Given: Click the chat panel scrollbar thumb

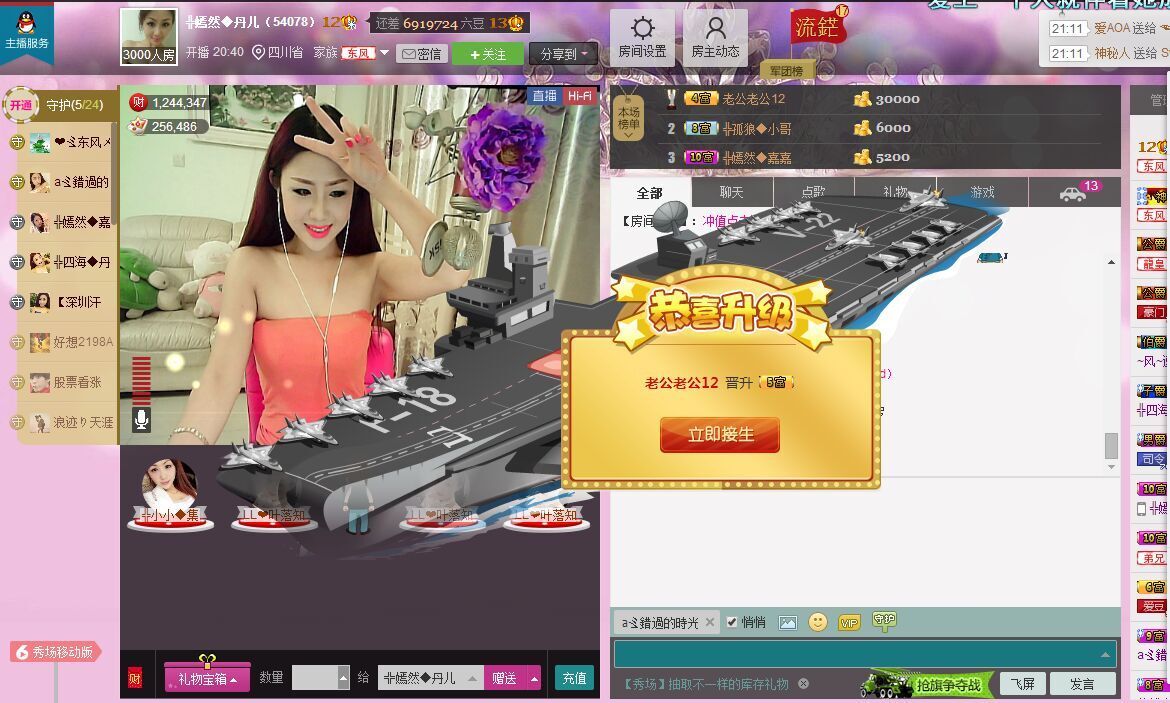Looking at the screenshot, I should pyautogui.click(x=1111, y=446).
